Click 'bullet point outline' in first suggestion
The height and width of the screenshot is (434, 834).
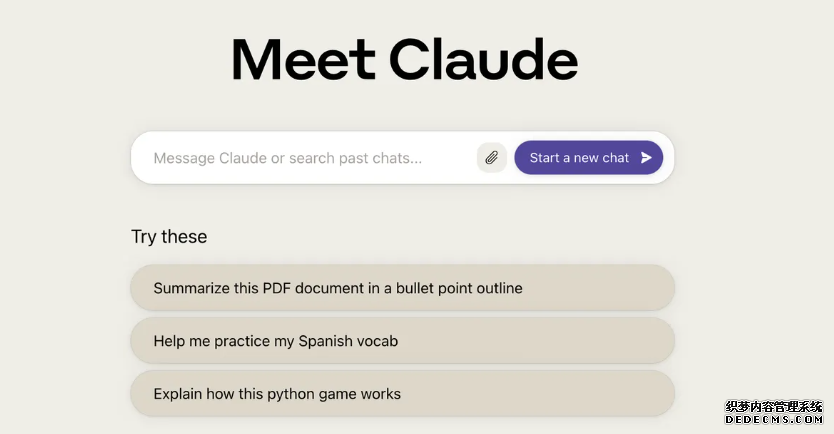tap(459, 288)
